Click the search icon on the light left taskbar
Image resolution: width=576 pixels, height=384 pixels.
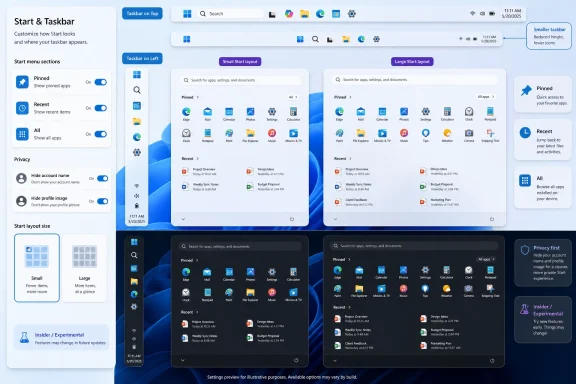137,90
